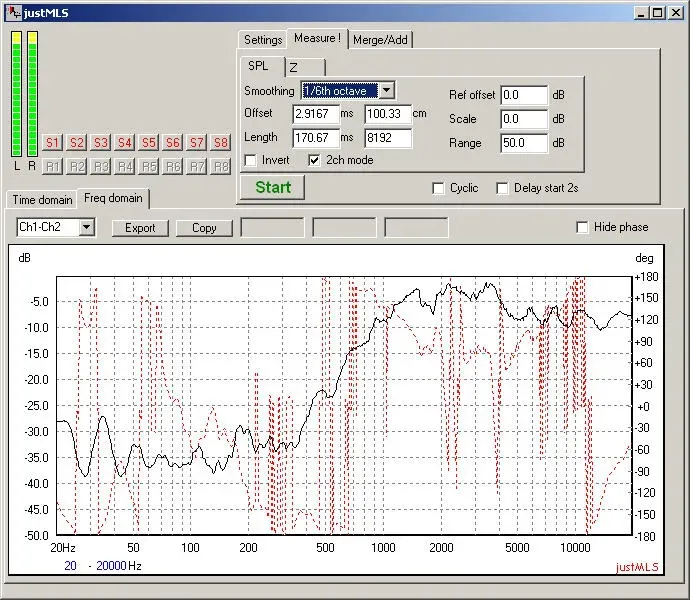Click the Length samples field 8192
The image size is (690, 600).
(388, 138)
